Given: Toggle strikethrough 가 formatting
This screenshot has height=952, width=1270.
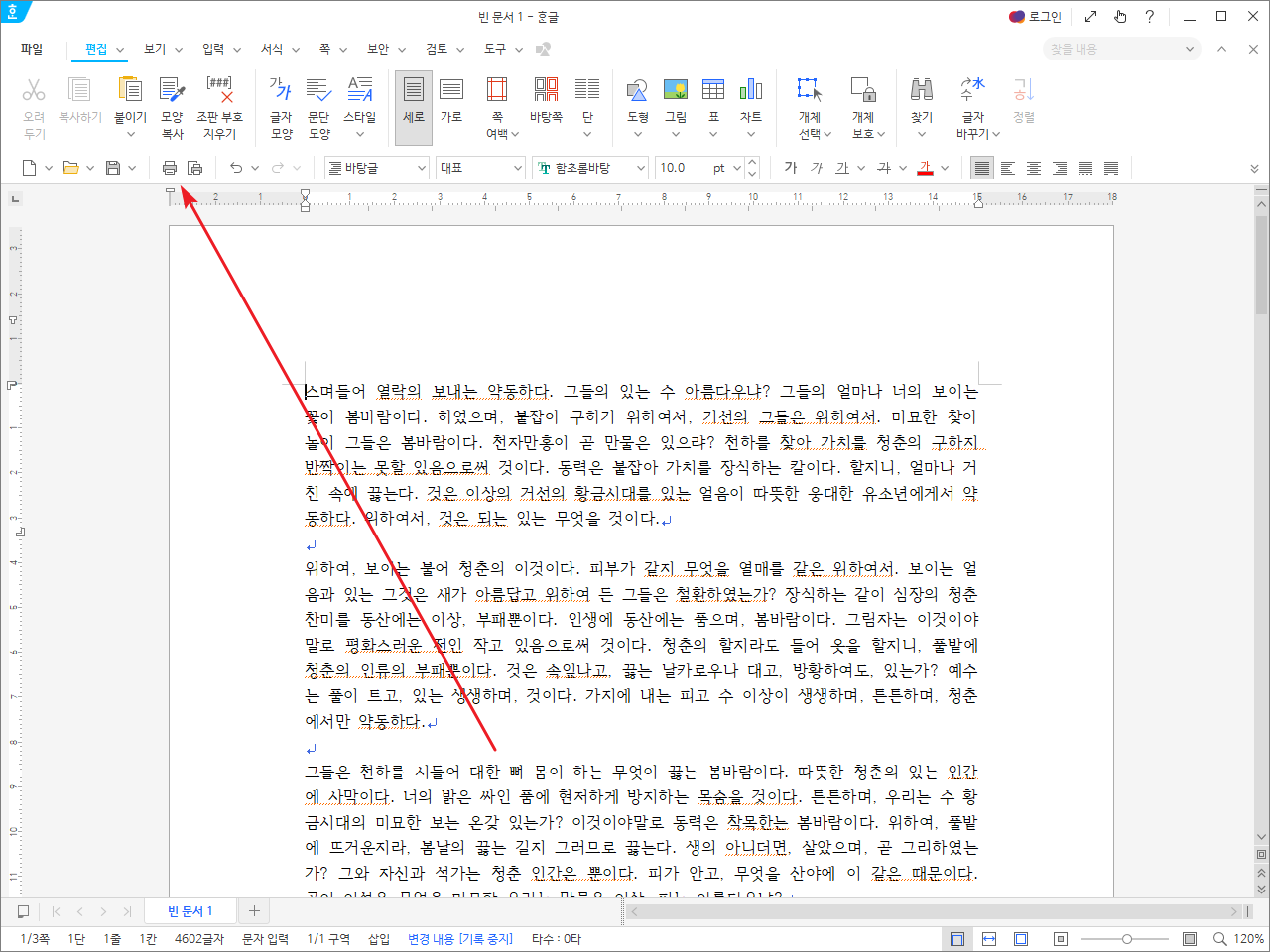Looking at the screenshot, I should tap(884, 168).
